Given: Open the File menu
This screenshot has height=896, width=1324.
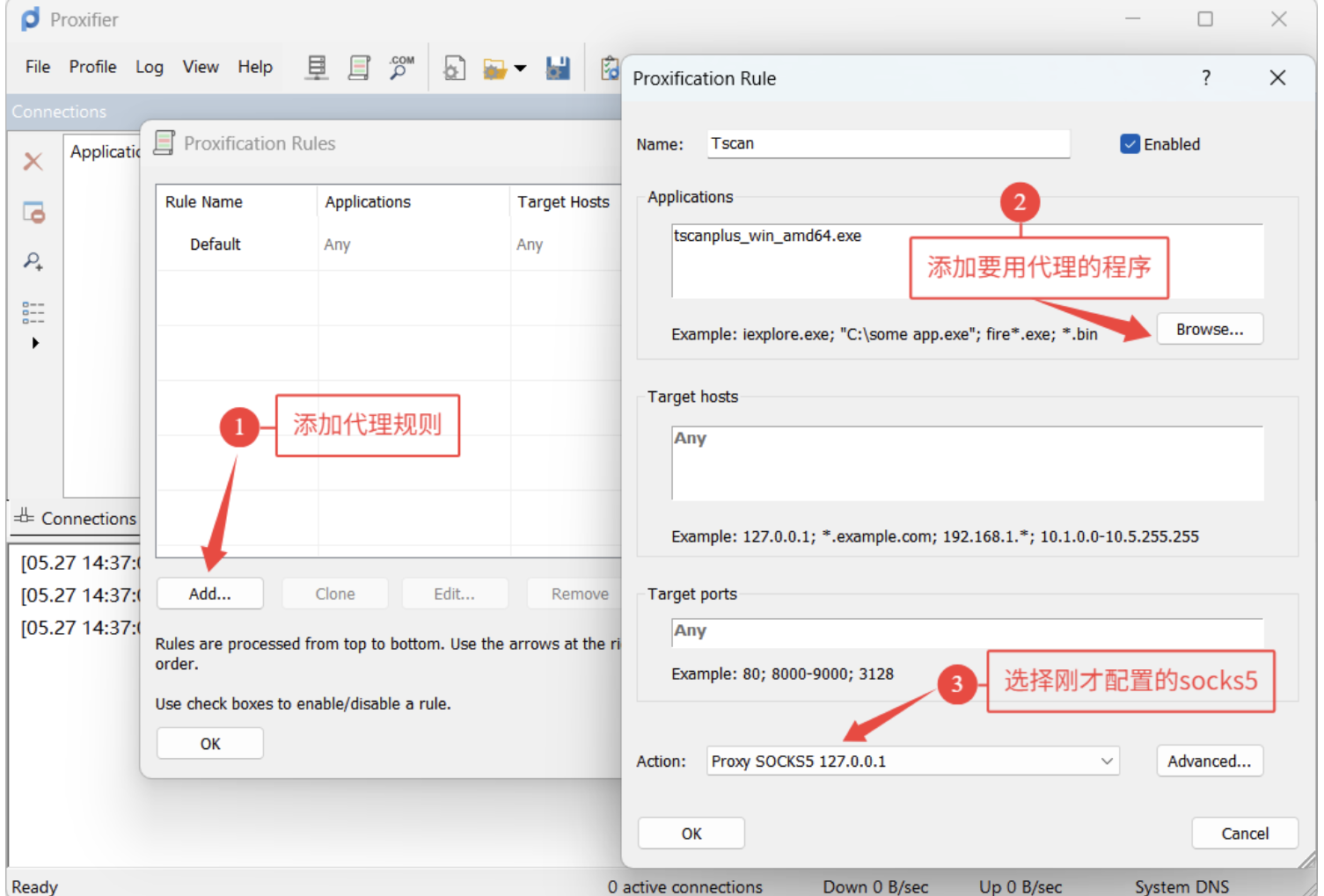Looking at the screenshot, I should (38, 67).
